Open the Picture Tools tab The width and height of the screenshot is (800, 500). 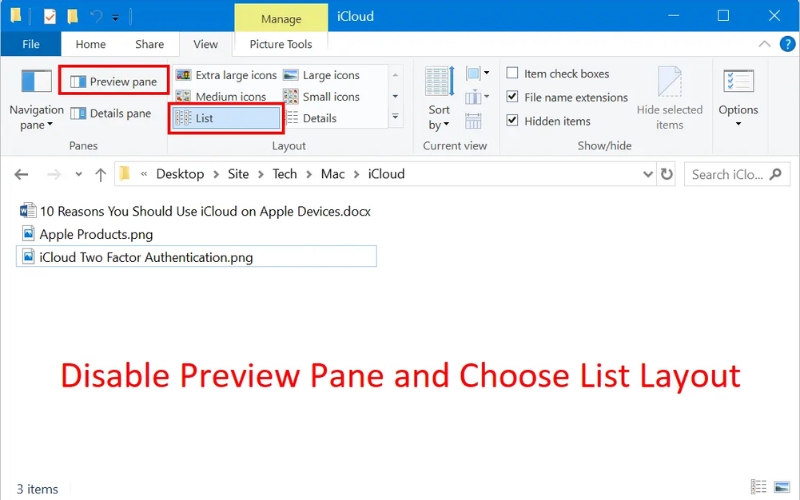tap(281, 44)
